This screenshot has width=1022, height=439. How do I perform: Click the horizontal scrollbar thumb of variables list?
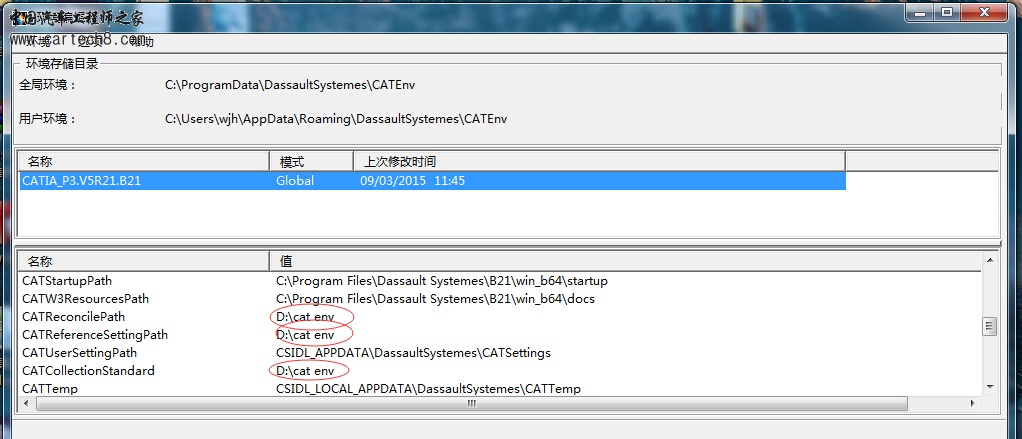tap(470, 404)
